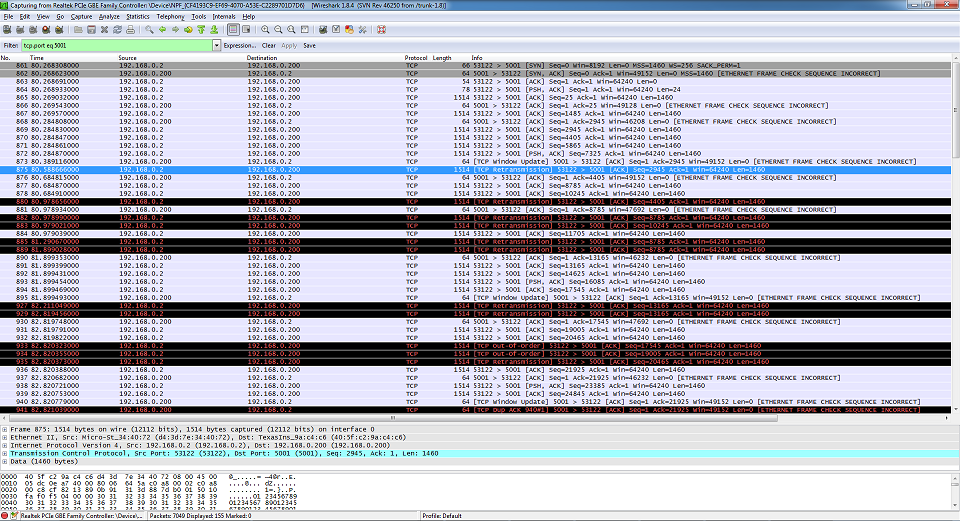Open the Capture menu
Screen dimensions: 960x521
[81, 17]
